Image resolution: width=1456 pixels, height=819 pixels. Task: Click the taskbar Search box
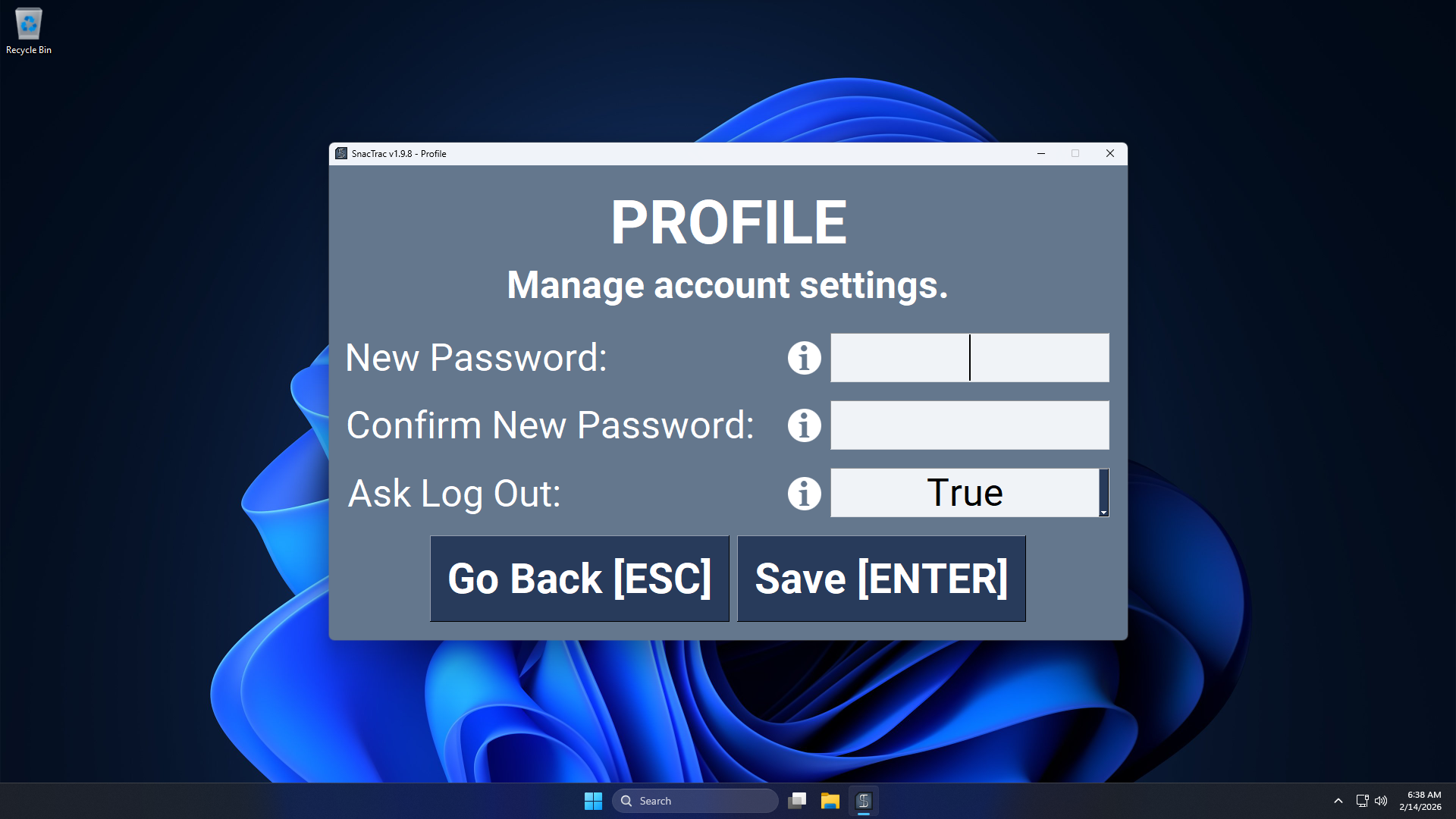[695, 801]
